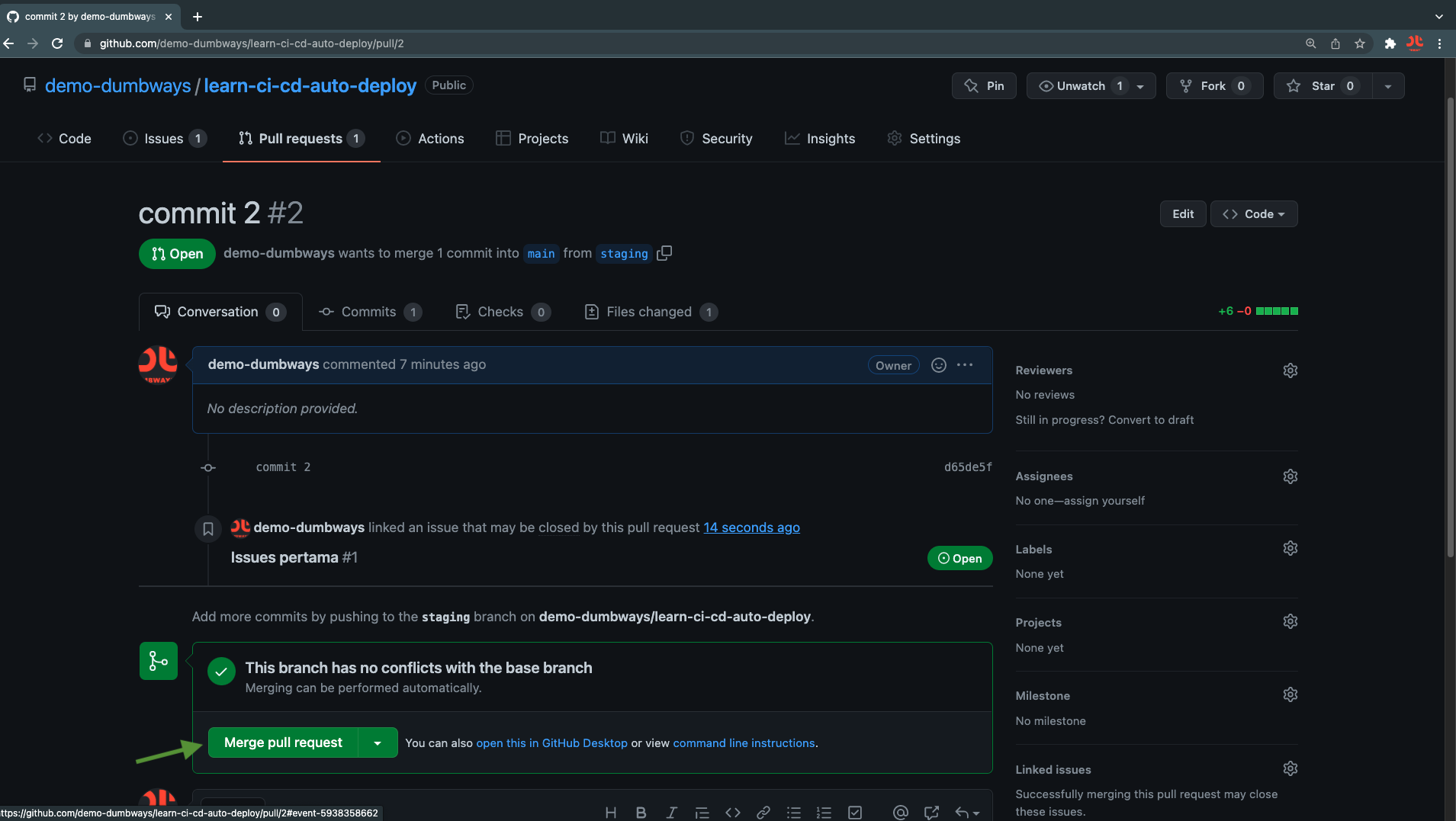Expand the merge method dropdown arrow
1456x821 pixels.
pyautogui.click(x=378, y=743)
